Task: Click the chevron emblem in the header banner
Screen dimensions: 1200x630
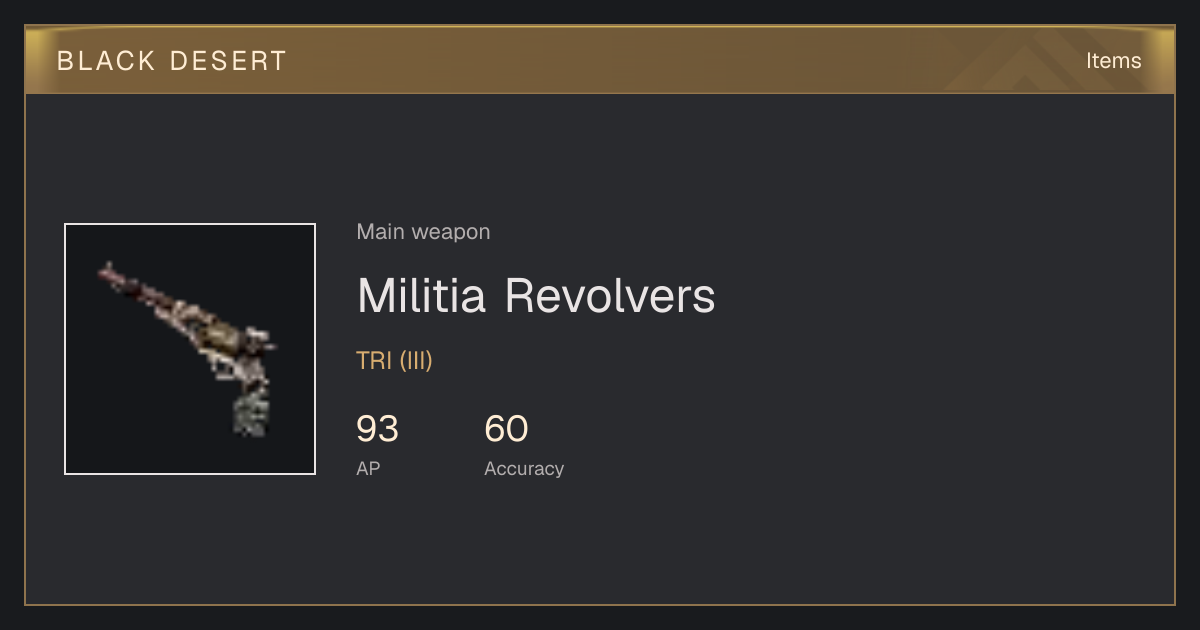Action: (x=1030, y=62)
